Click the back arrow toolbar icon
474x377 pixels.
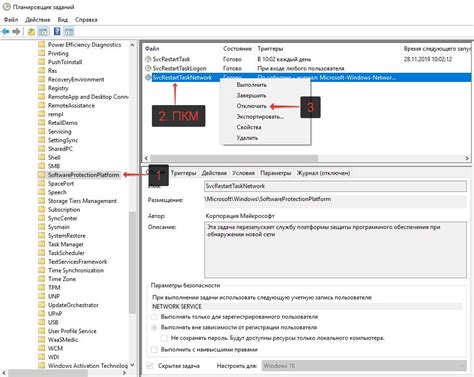(x=6, y=32)
